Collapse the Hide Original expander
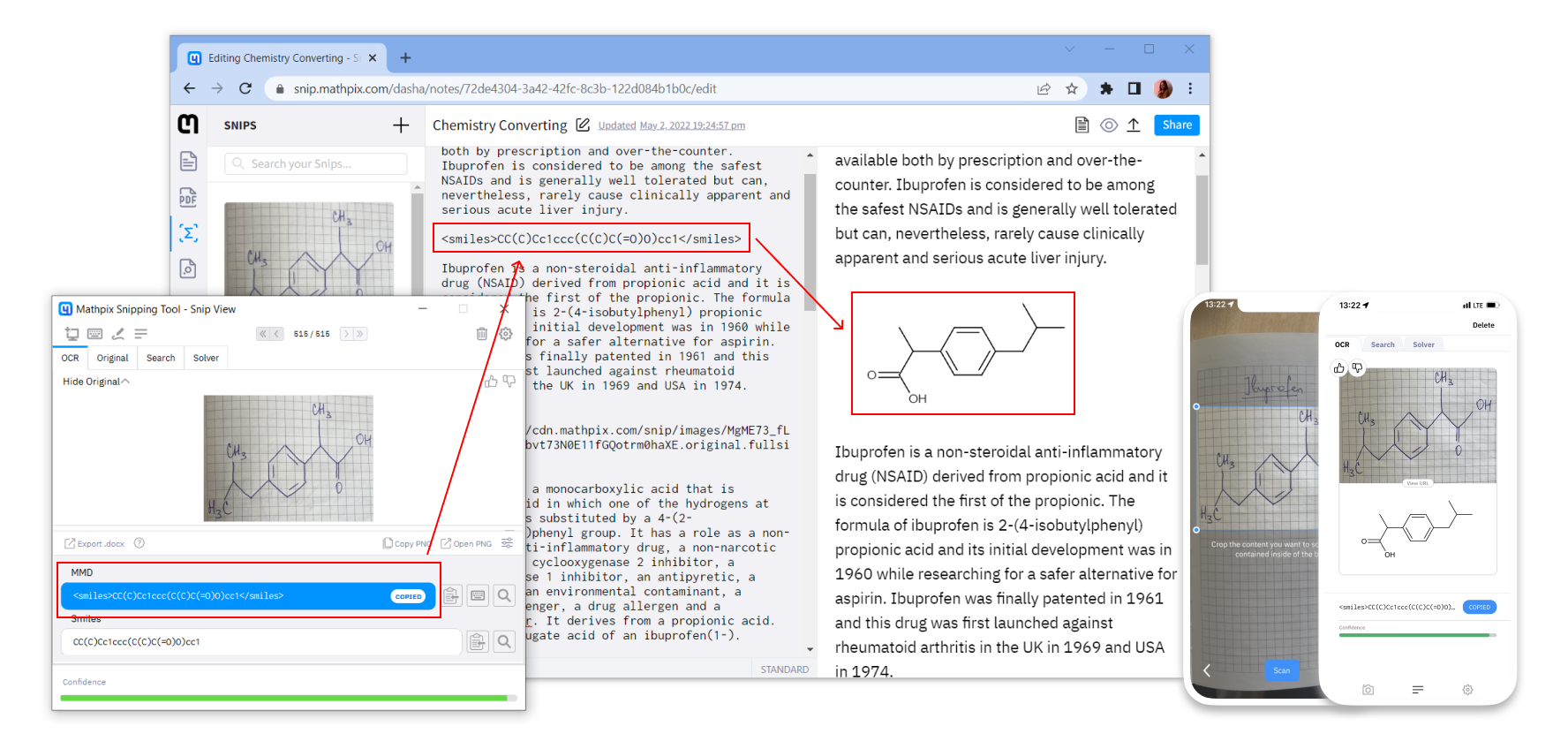 (x=96, y=382)
